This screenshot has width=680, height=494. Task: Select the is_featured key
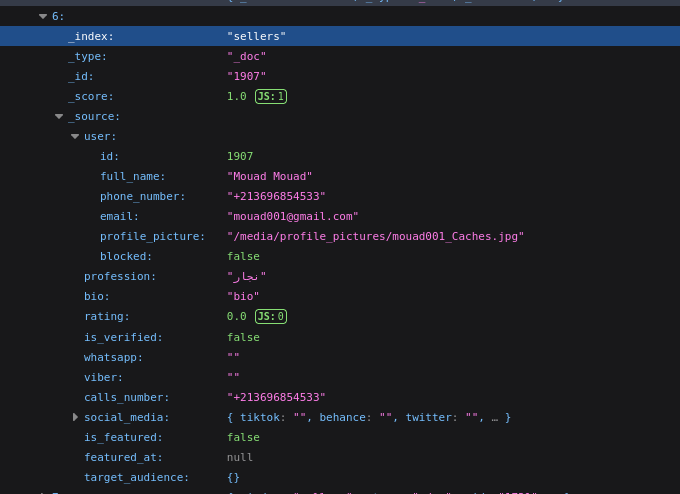[123, 437]
